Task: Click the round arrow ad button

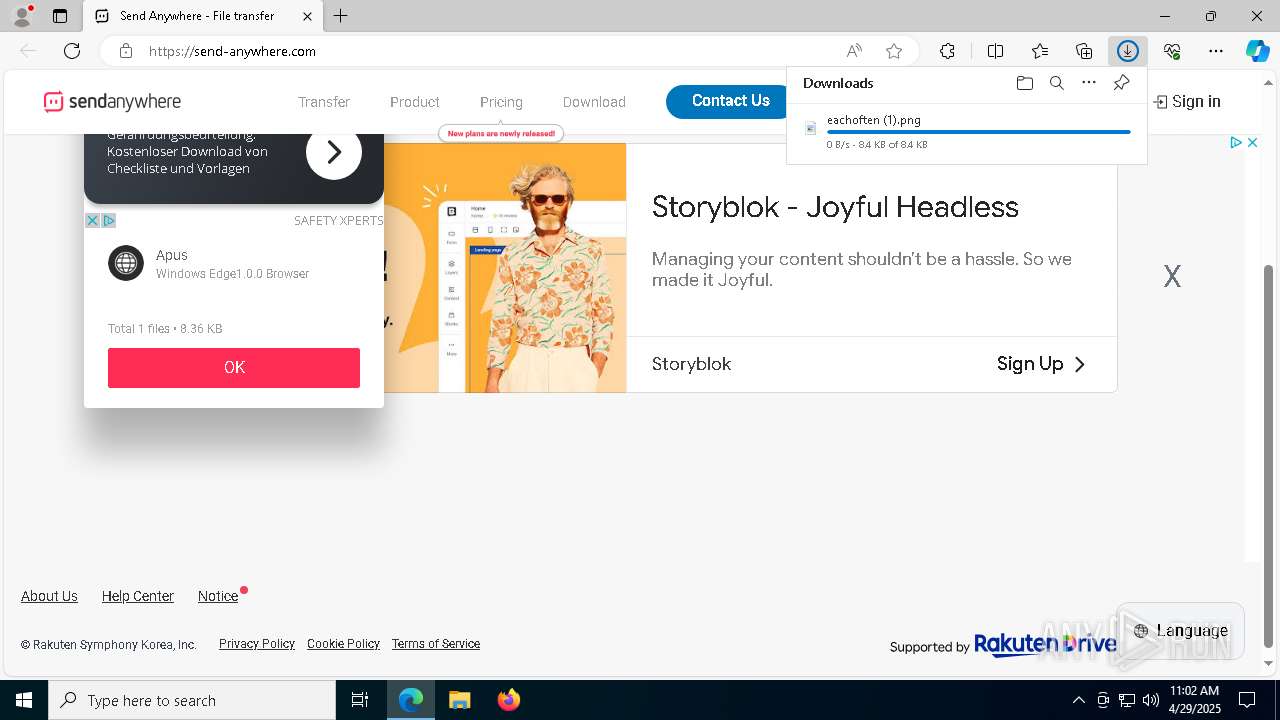Action: 334,152
